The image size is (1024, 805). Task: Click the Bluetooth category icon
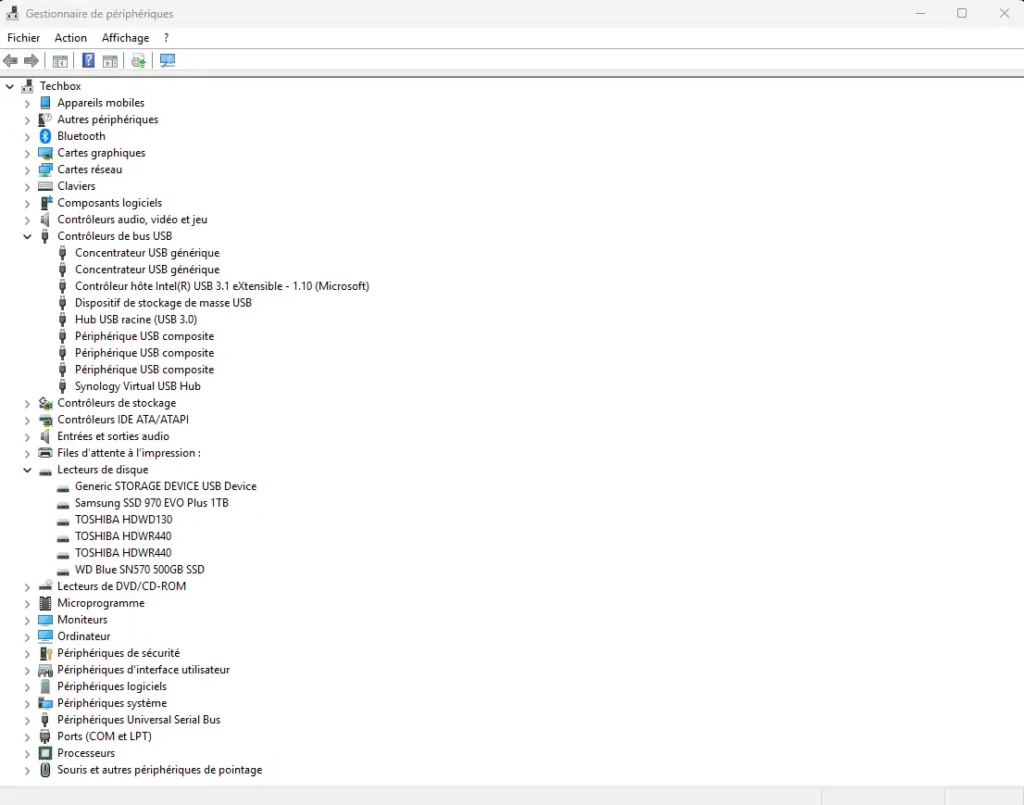coord(45,136)
